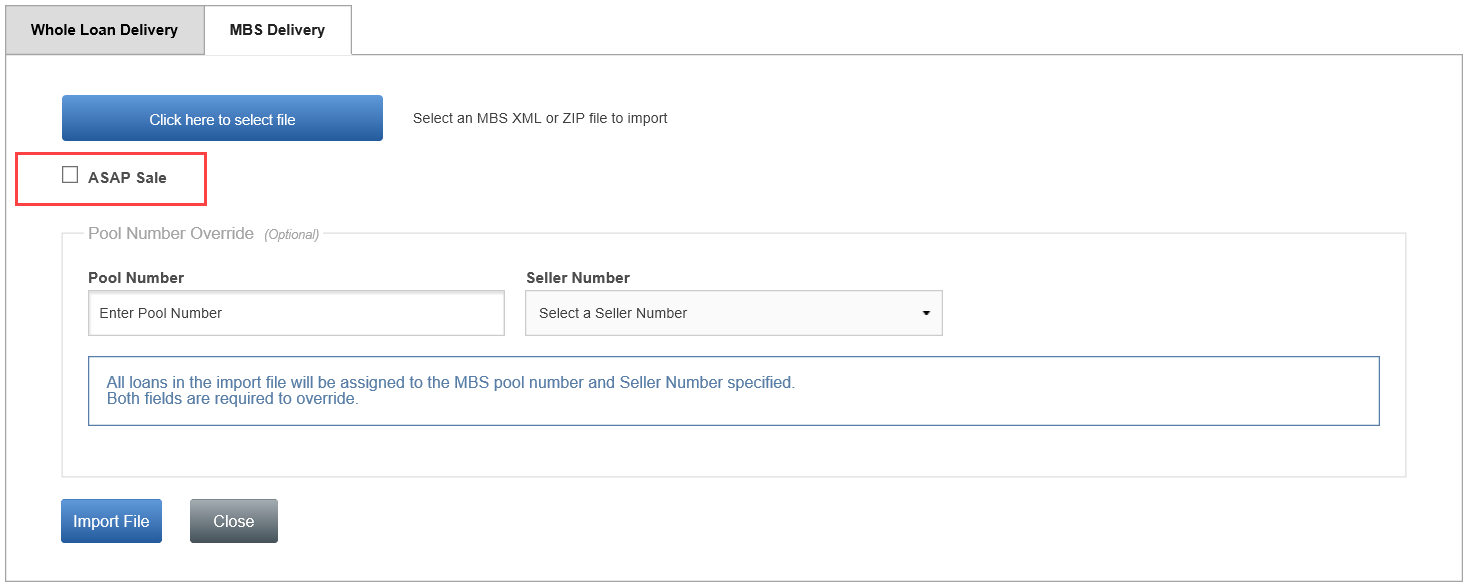Viewport: 1467px width, 584px height.
Task: Enable the ASAP Sale checkbox
Action: (70, 175)
